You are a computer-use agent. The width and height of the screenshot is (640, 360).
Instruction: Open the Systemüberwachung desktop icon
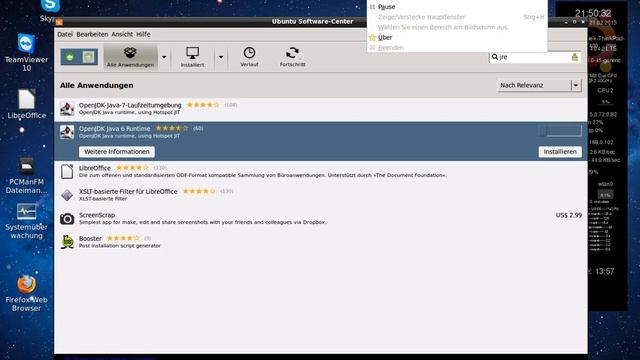(x=26, y=221)
